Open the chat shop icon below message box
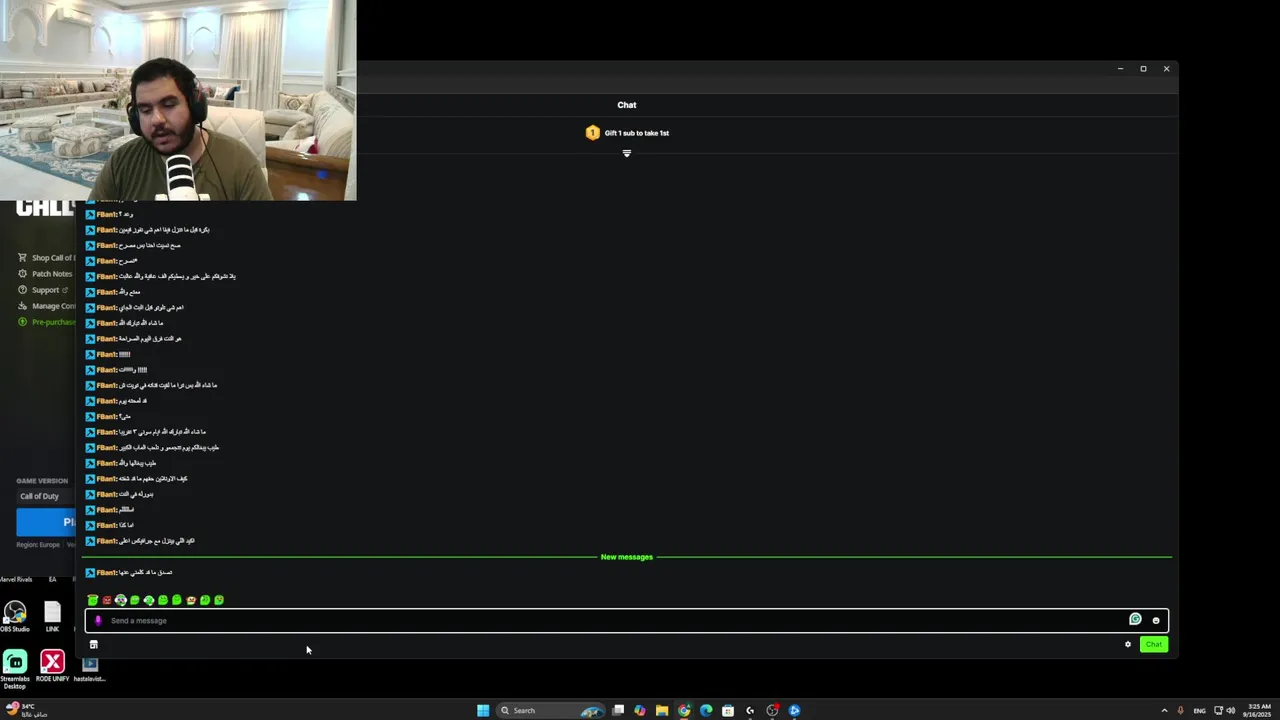Screen dimensions: 1280x720 pyautogui.click(x=94, y=644)
